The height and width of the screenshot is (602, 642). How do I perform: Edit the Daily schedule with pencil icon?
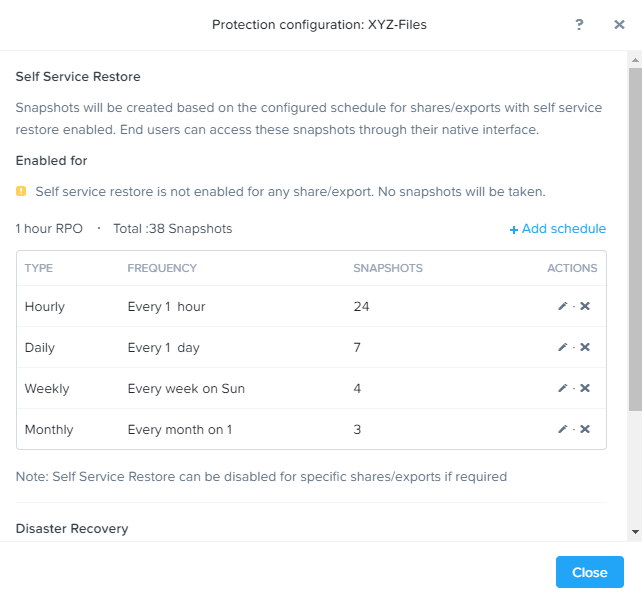[563, 347]
